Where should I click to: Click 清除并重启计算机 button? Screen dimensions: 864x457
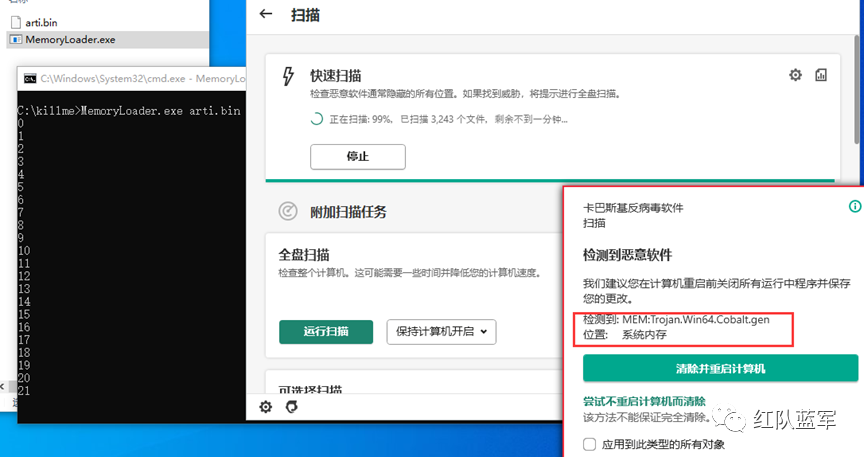click(720, 368)
